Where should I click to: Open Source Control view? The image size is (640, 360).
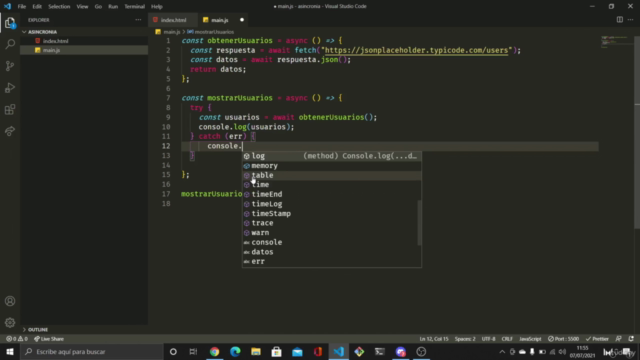click(10, 66)
